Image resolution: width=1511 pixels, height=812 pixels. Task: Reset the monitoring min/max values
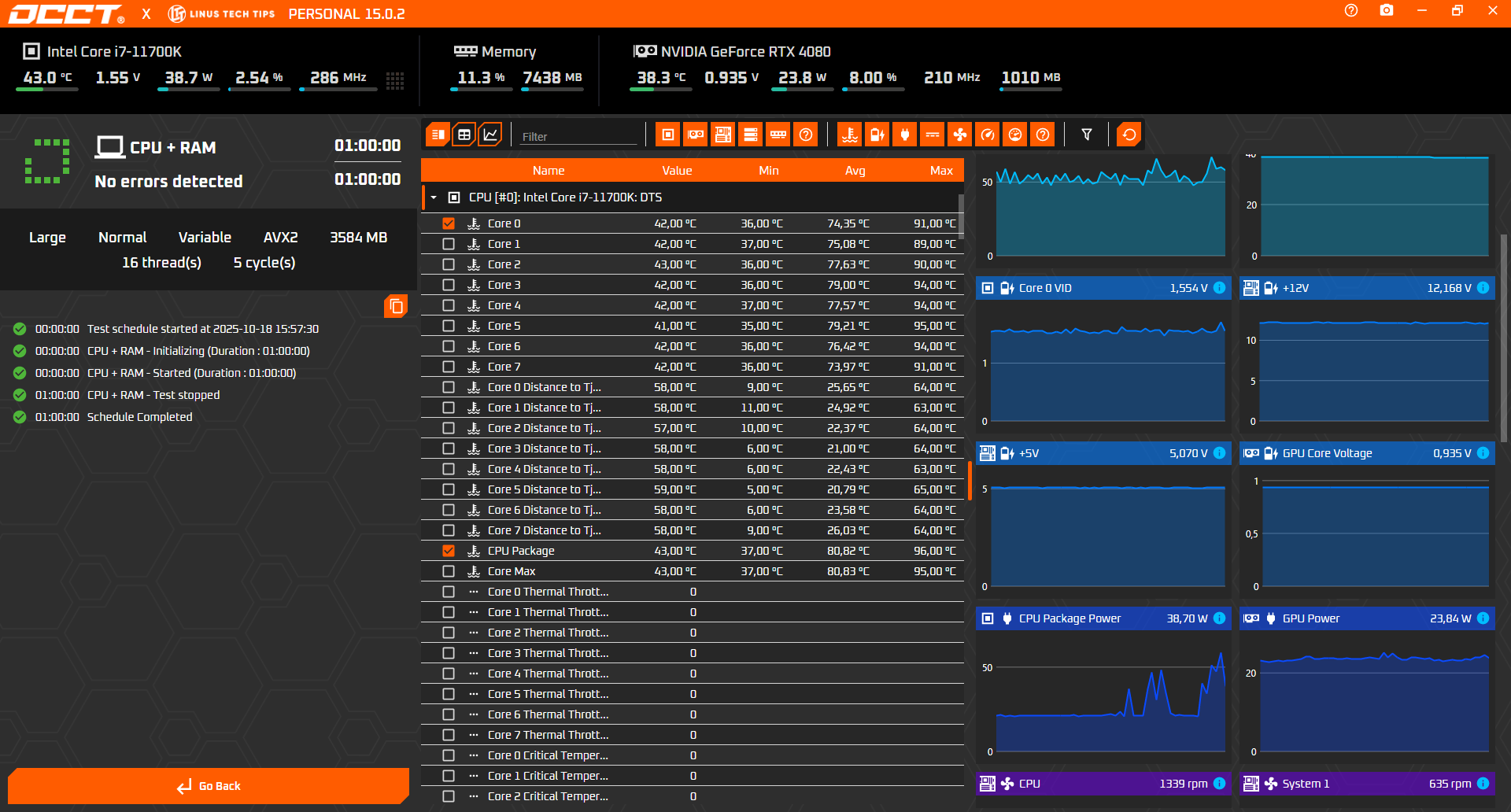tap(1129, 135)
